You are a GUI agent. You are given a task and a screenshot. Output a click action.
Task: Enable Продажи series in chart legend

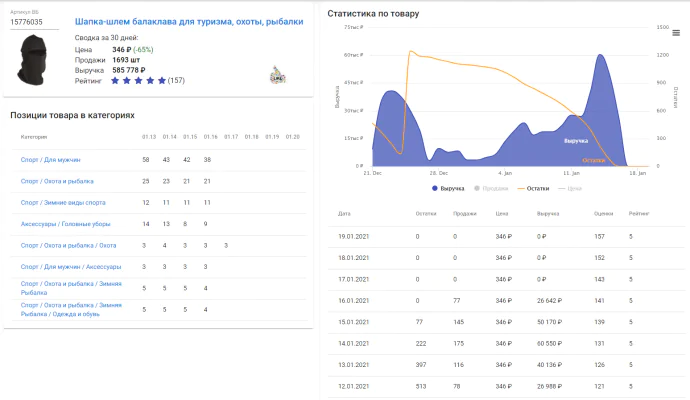coord(493,188)
